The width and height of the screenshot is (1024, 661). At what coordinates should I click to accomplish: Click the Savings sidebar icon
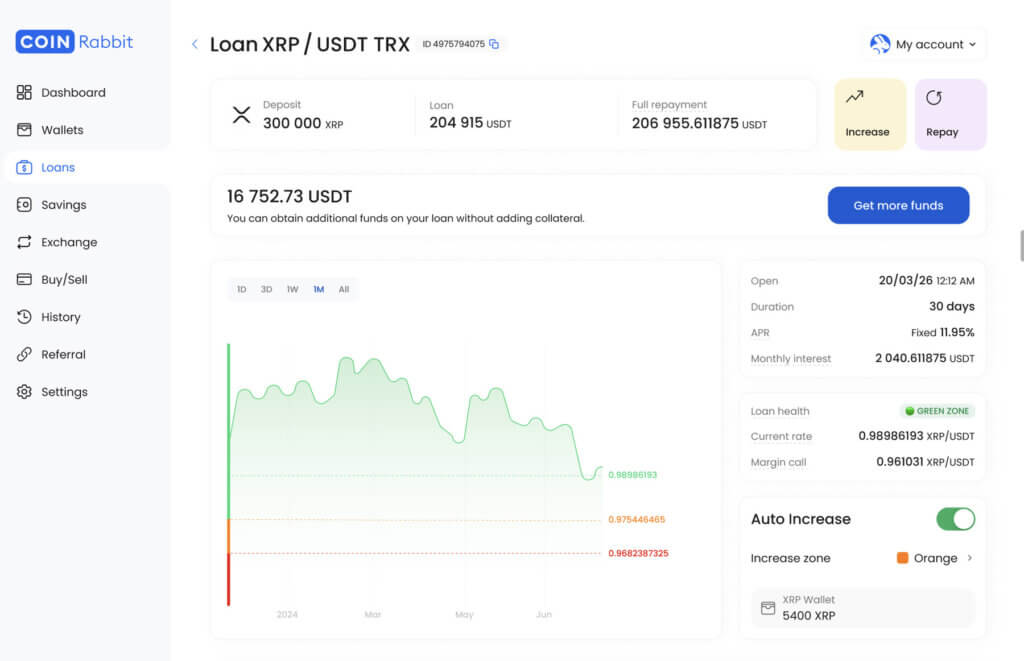22,204
